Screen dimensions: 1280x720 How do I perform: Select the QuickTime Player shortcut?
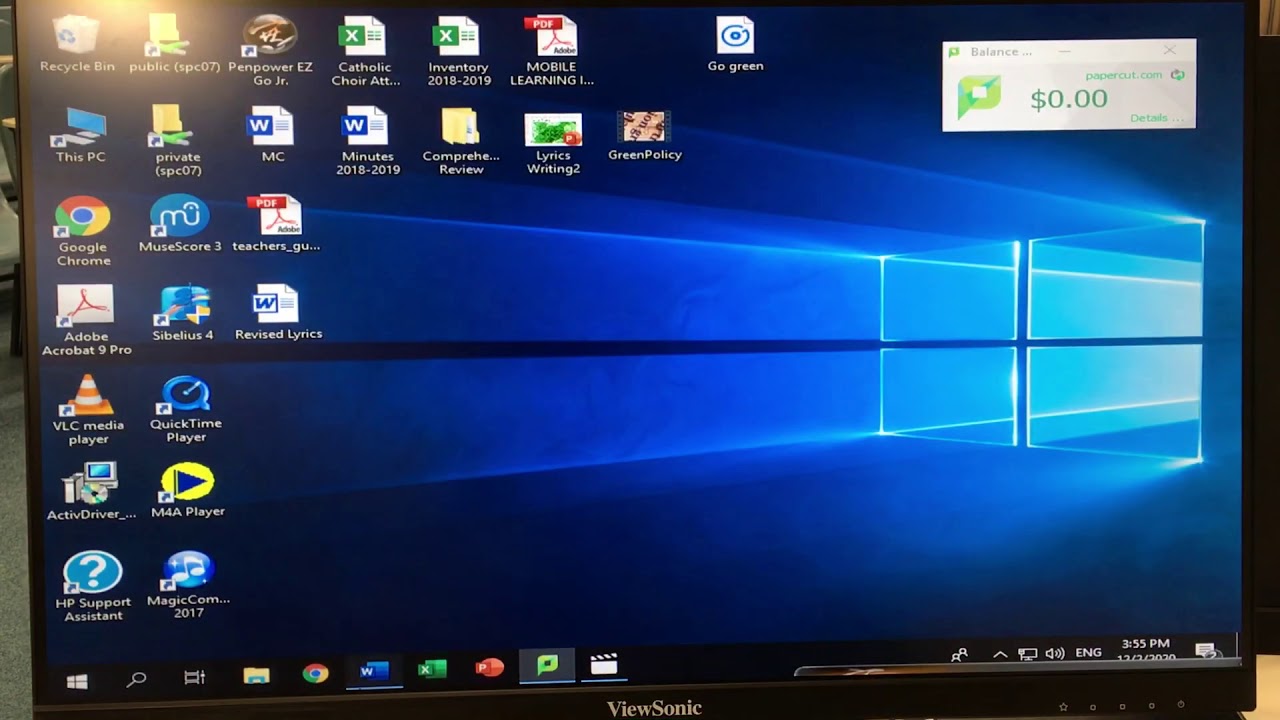[186, 408]
